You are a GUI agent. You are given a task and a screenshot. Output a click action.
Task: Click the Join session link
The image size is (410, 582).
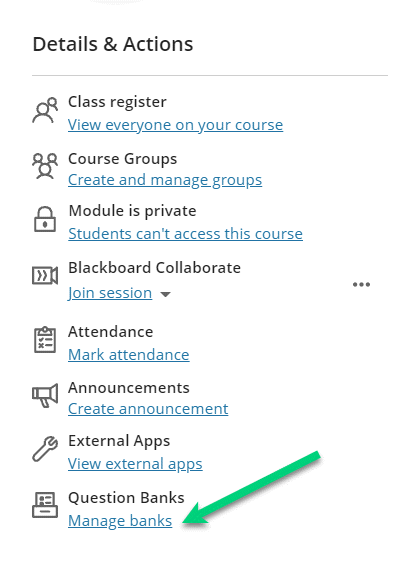pos(110,293)
